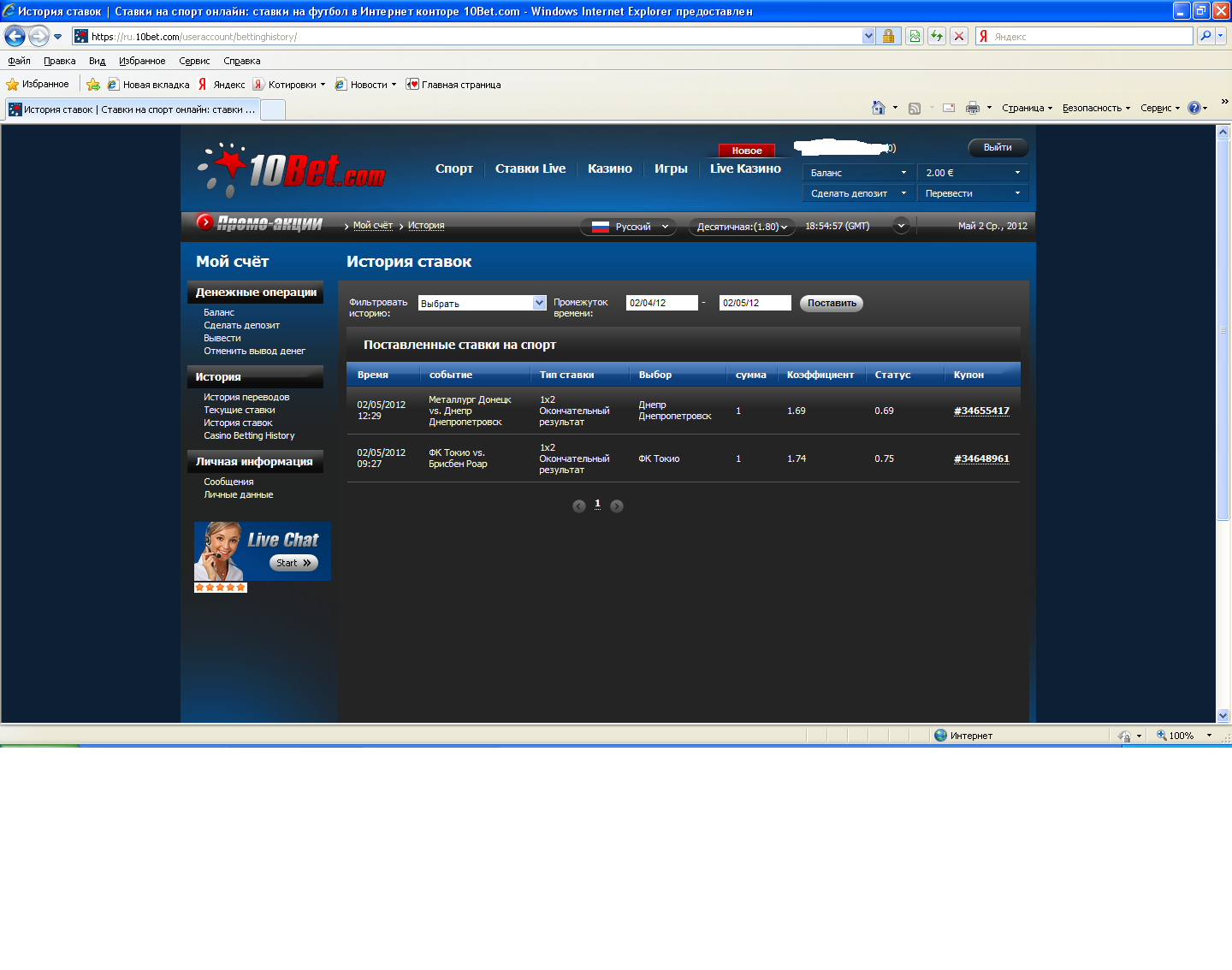Screen dimensions: 1232x970
Task: Click the Add to Favorites bar icon
Action: [x=93, y=84]
